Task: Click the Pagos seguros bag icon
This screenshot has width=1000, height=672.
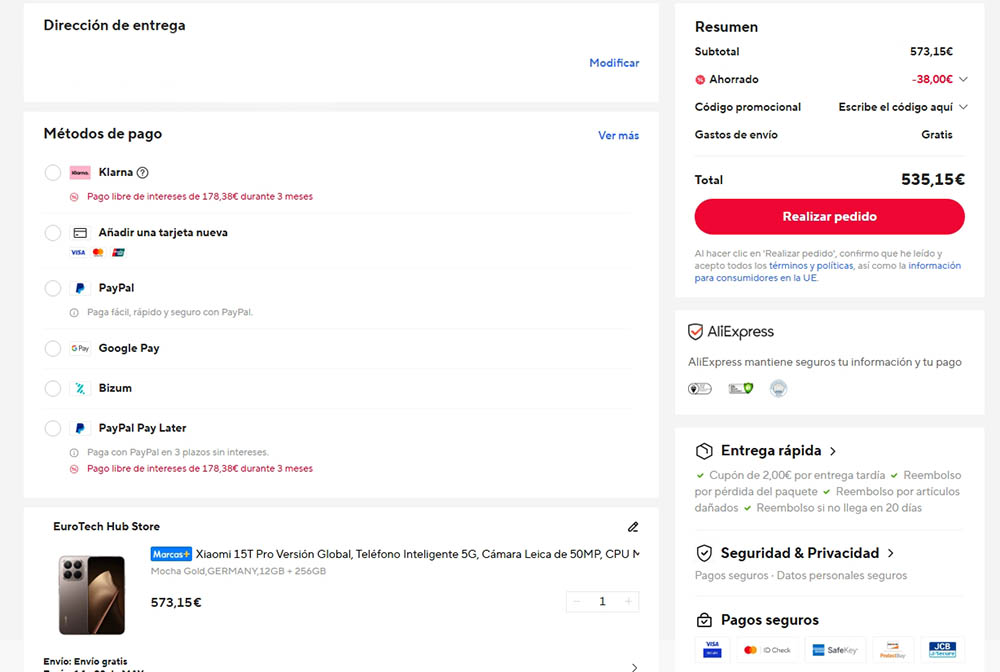Action: pos(704,620)
